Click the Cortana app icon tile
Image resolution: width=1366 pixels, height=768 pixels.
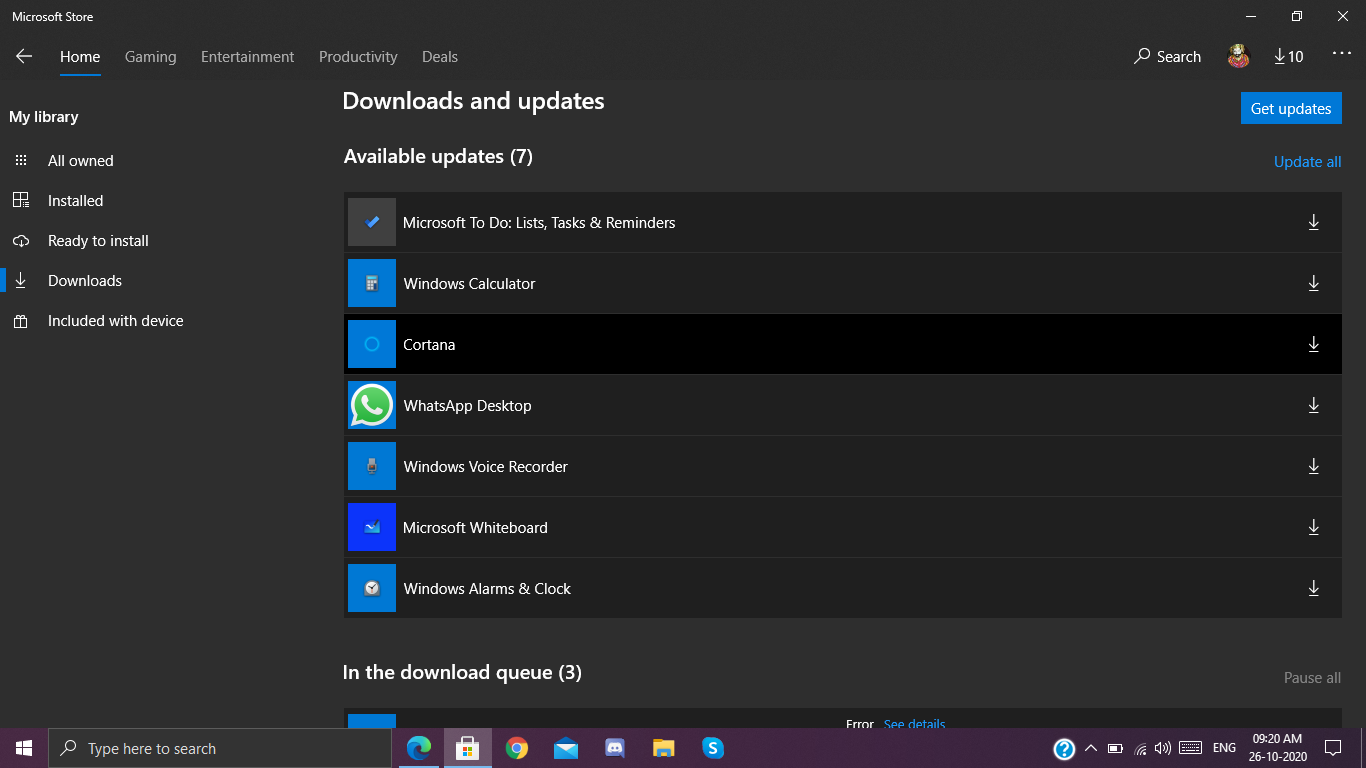372,344
